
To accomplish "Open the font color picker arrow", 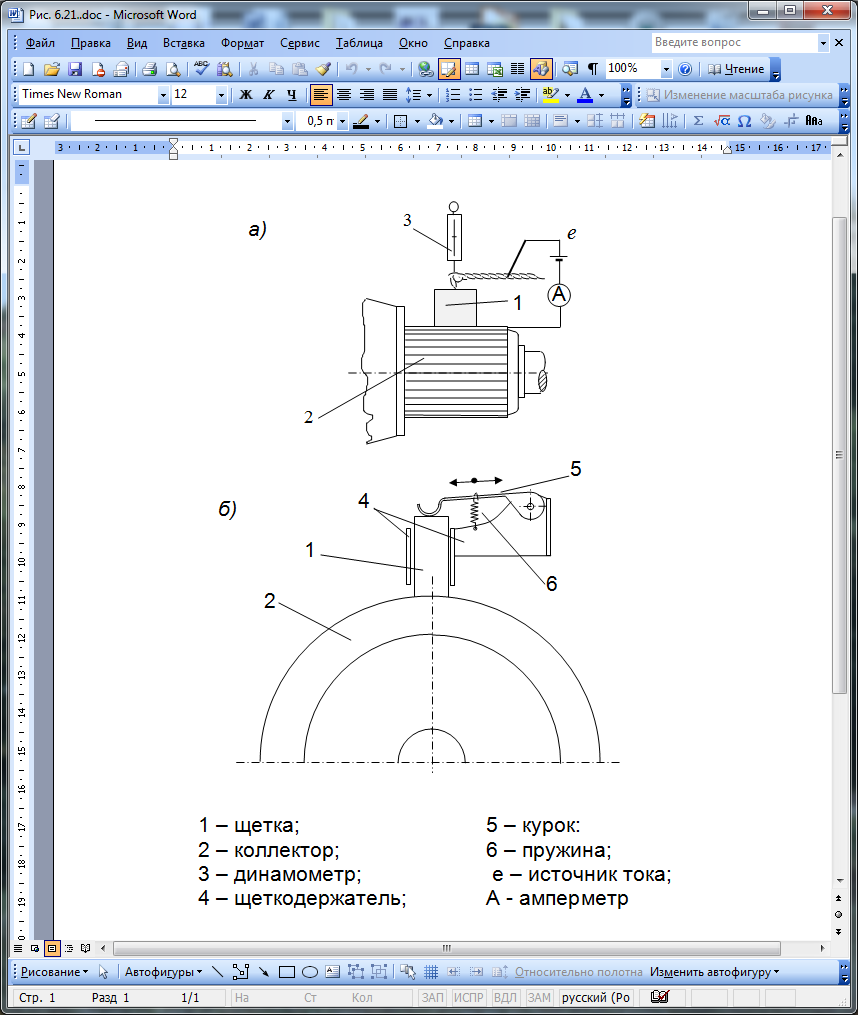I will tap(602, 95).
